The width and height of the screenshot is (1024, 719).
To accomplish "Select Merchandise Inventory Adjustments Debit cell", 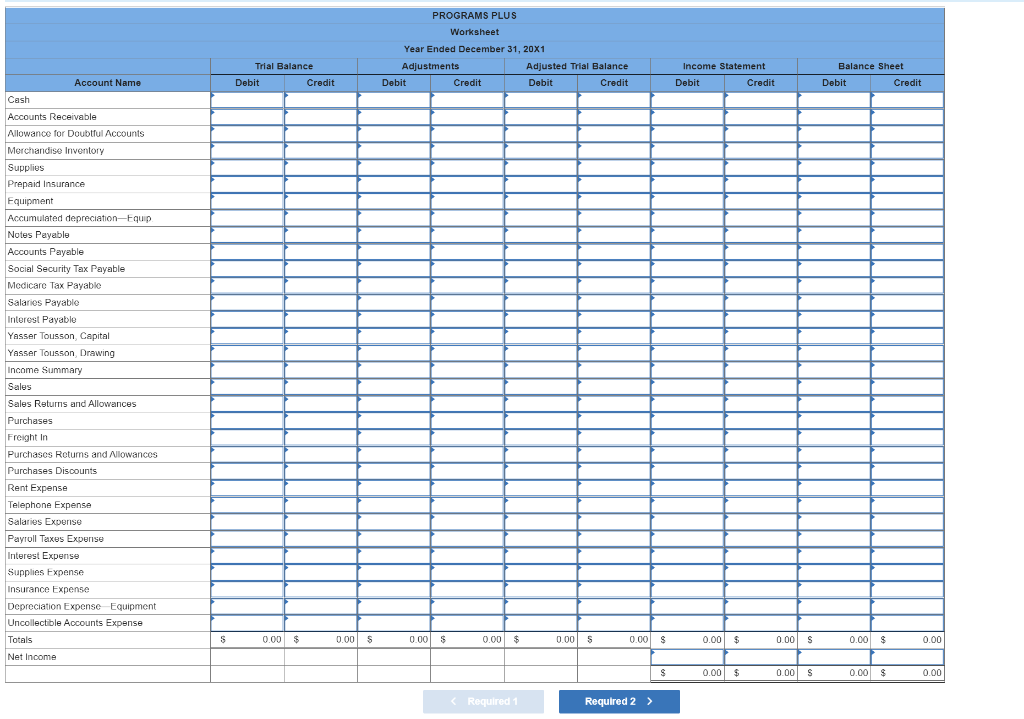I will [x=394, y=151].
